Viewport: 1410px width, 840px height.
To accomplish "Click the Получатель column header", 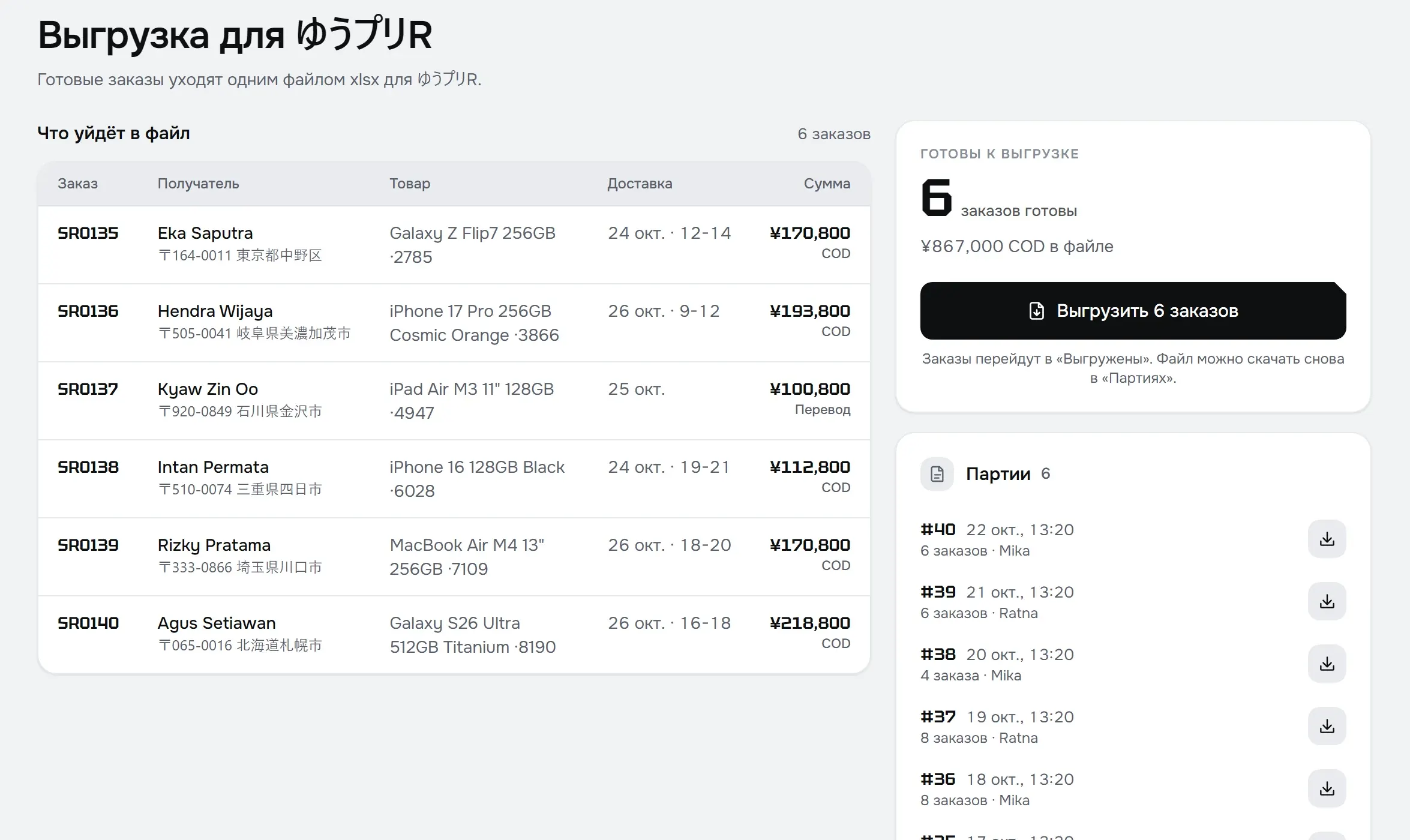I will point(198,184).
